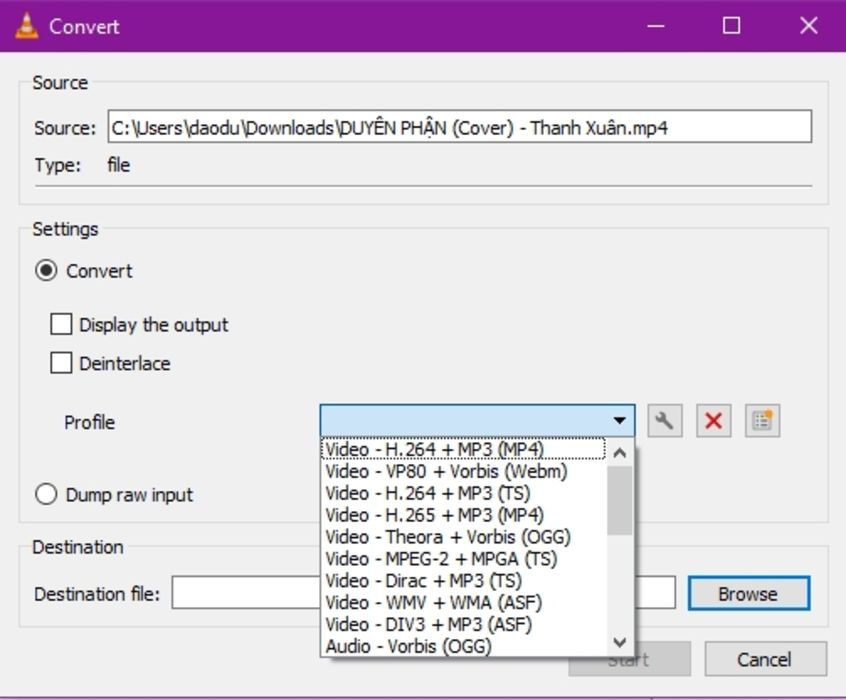Enable the Deinterlace checkbox
Image resolution: width=846 pixels, height=700 pixels.
[x=61, y=363]
